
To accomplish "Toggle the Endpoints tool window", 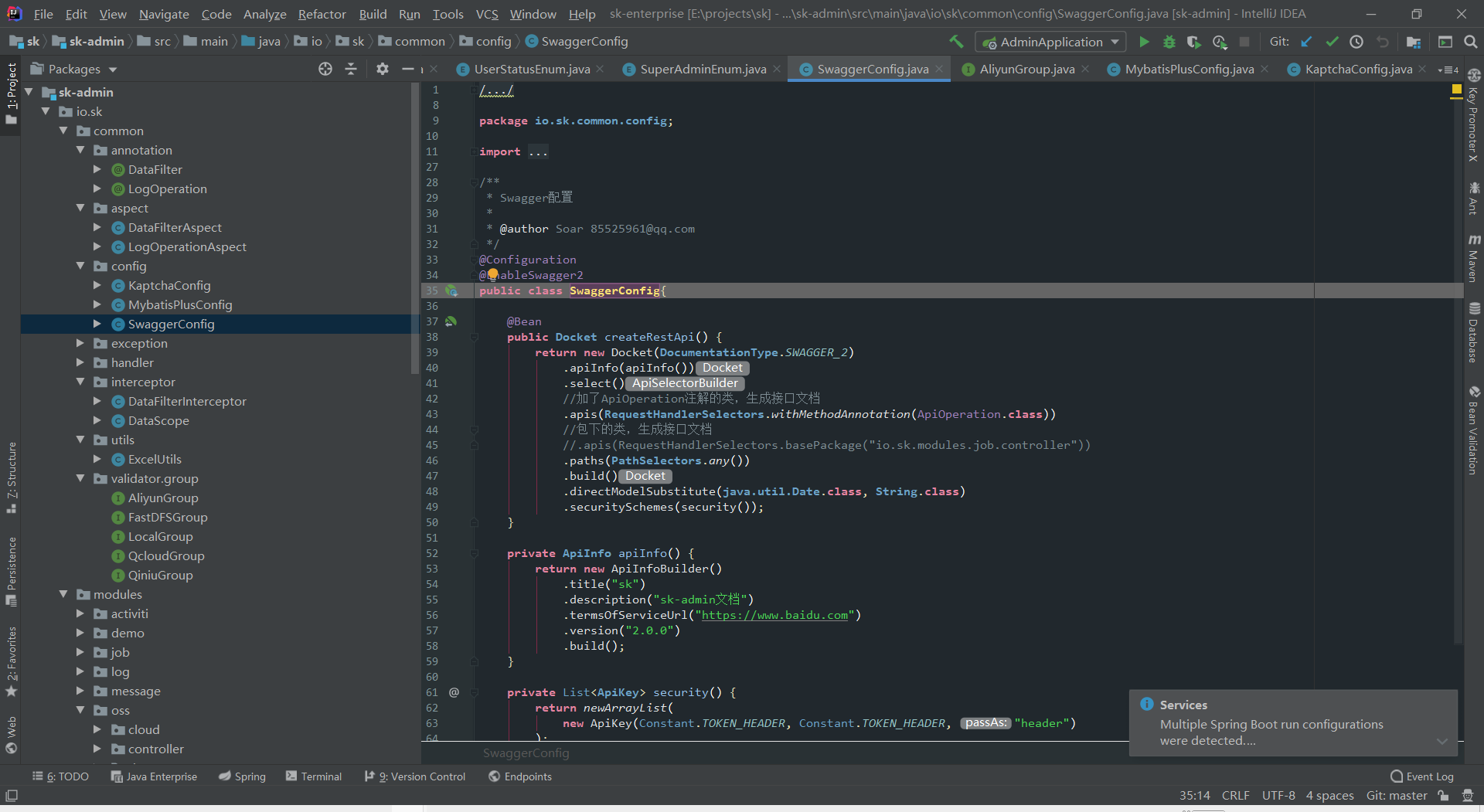I will click(x=519, y=776).
